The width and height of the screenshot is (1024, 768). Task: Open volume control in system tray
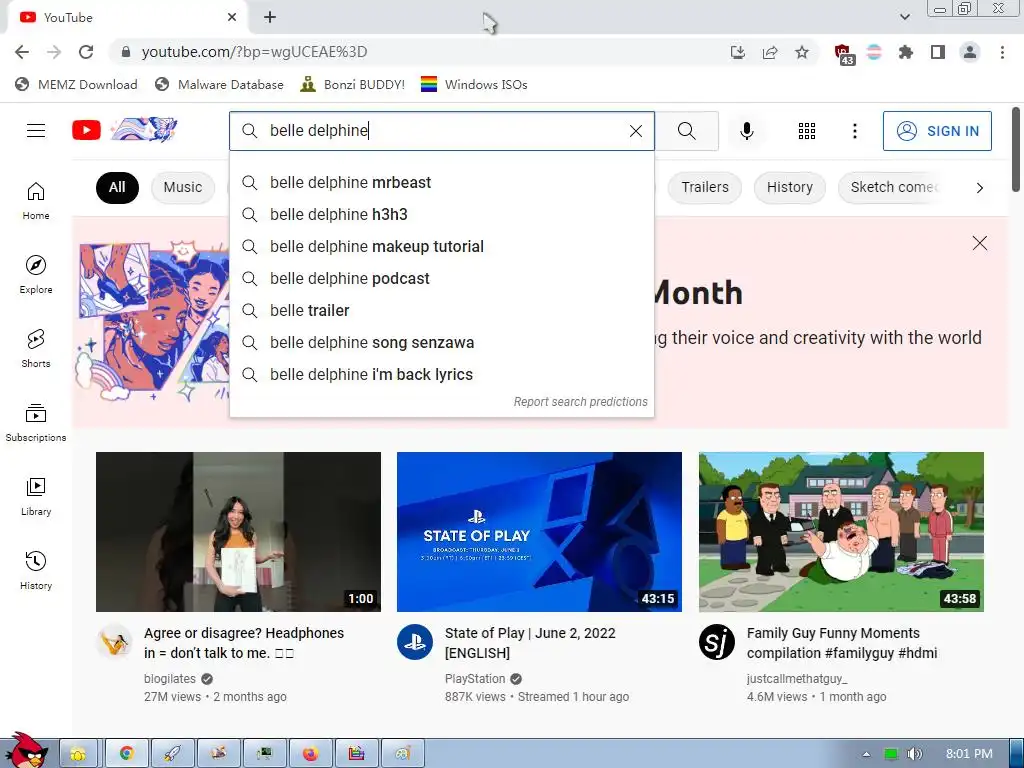[x=914, y=754]
